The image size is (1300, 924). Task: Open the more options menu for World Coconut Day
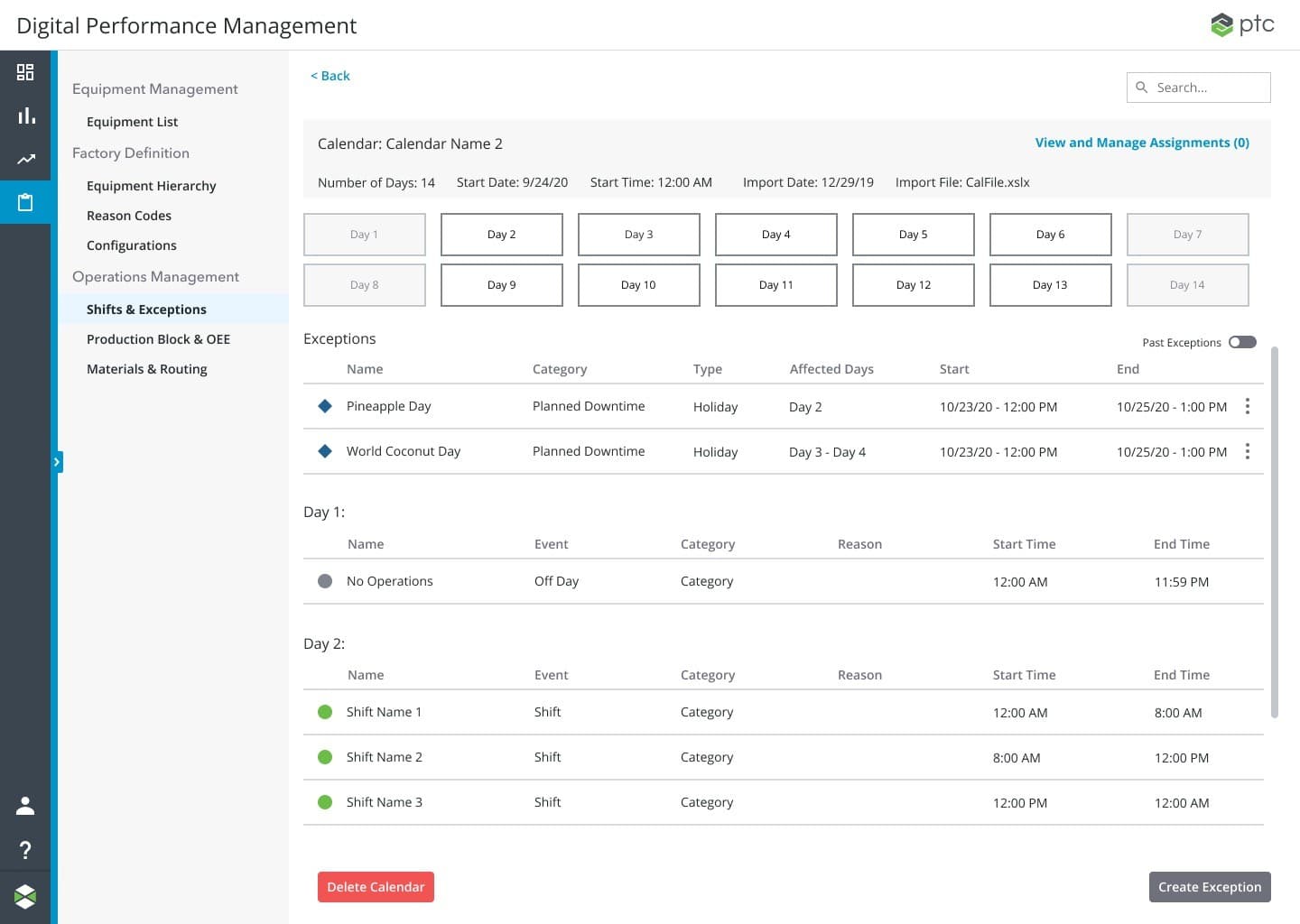pyautogui.click(x=1248, y=451)
